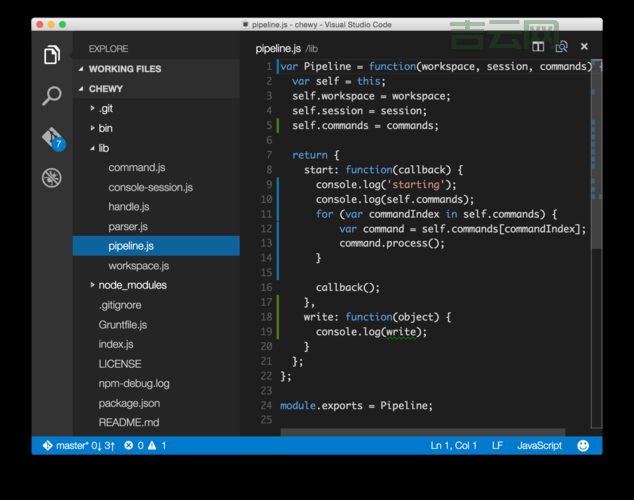634x500 pixels.
Task: Collapse the WORKING FILES section
Action: 124,69
